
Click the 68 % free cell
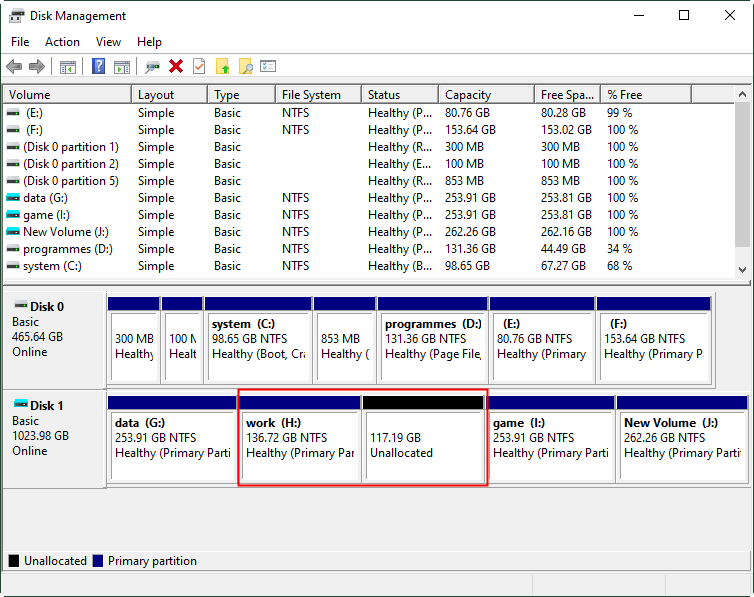coord(619,266)
